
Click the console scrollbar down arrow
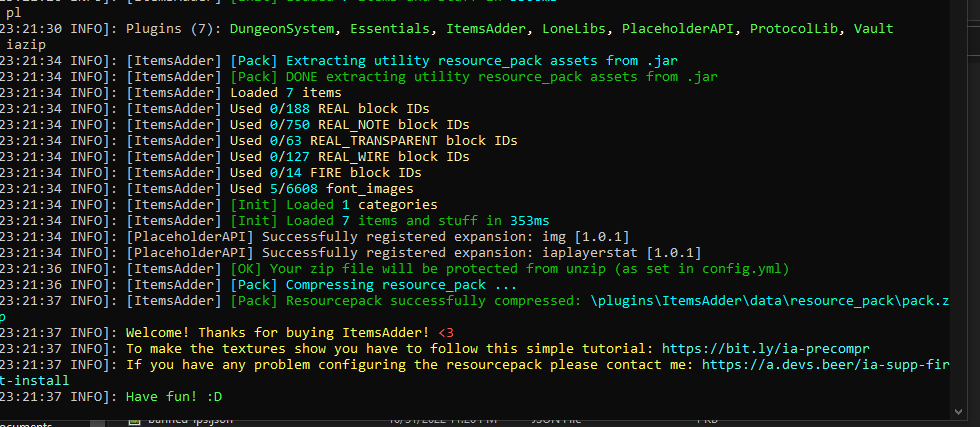tap(959, 411)
